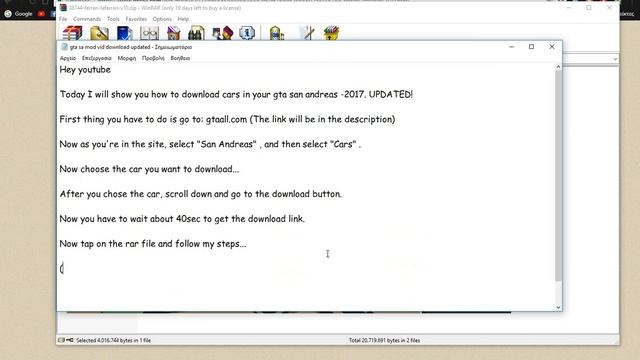The image size is (640, 360).
Task: Open WinRAR's Info toolbar icon
Action: [247, 32]
